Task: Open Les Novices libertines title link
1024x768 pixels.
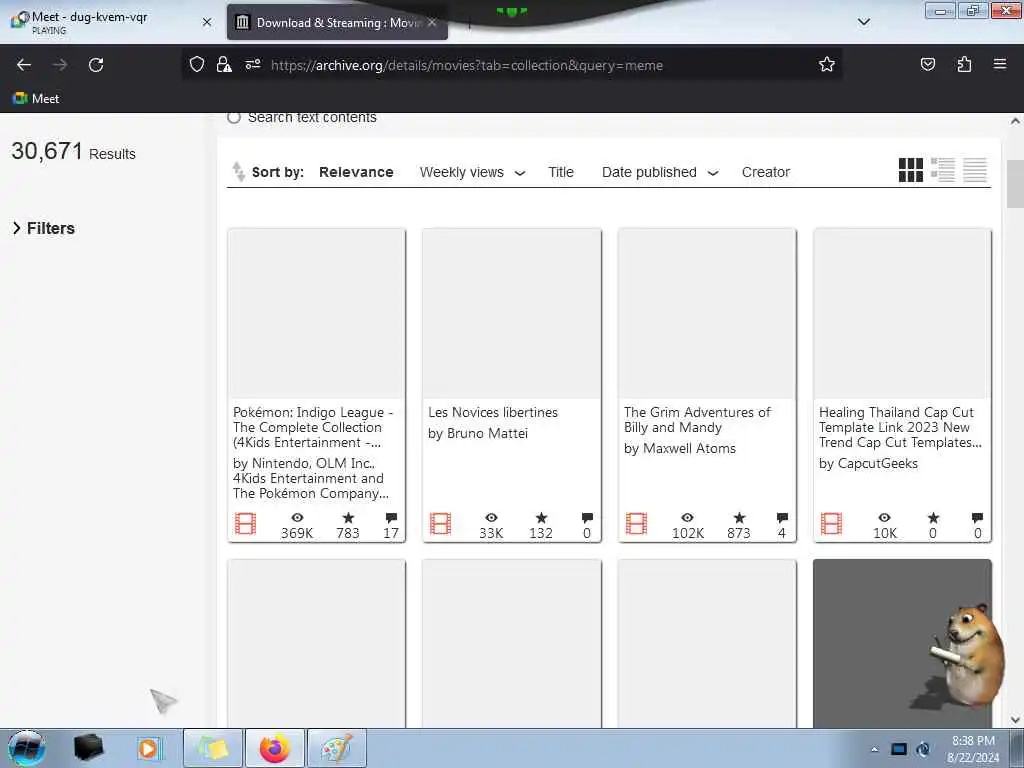Action: click(x=493, y=412)
